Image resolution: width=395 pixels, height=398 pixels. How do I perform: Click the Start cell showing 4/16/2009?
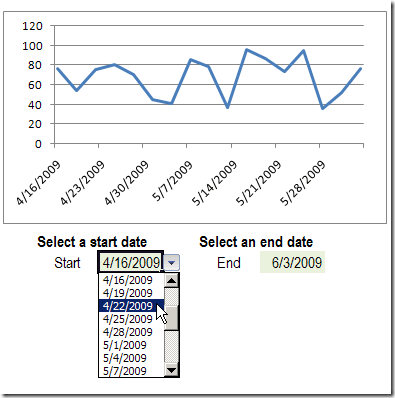point(130,263)
